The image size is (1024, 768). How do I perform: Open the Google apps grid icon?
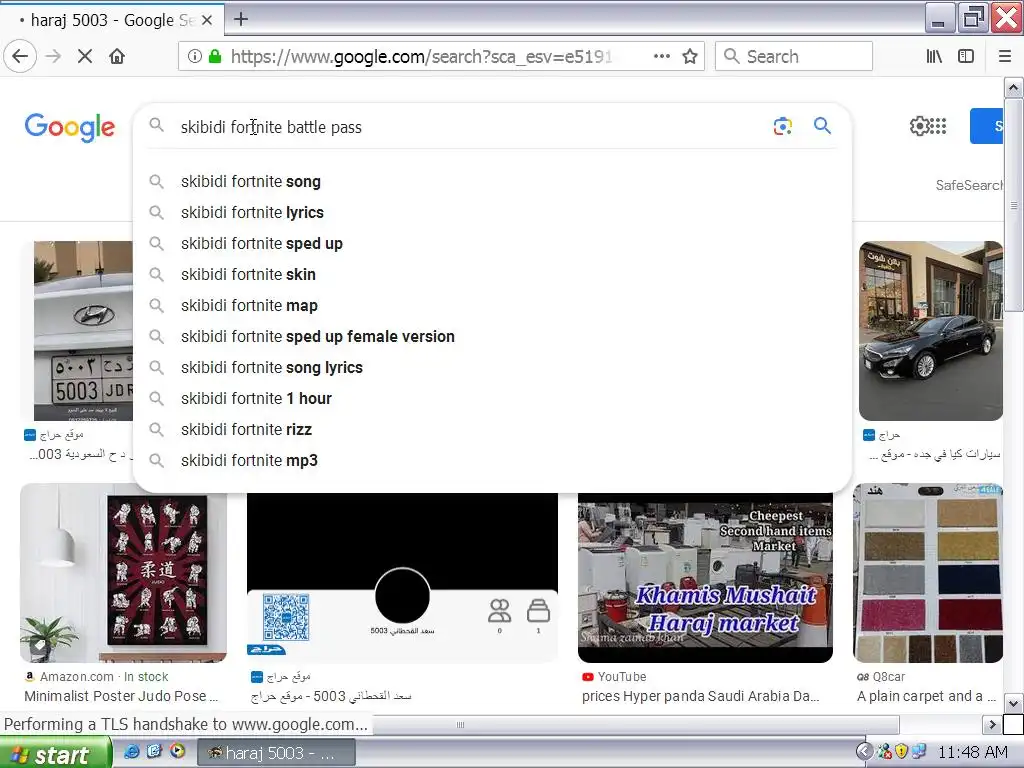[x=938, y=126]
